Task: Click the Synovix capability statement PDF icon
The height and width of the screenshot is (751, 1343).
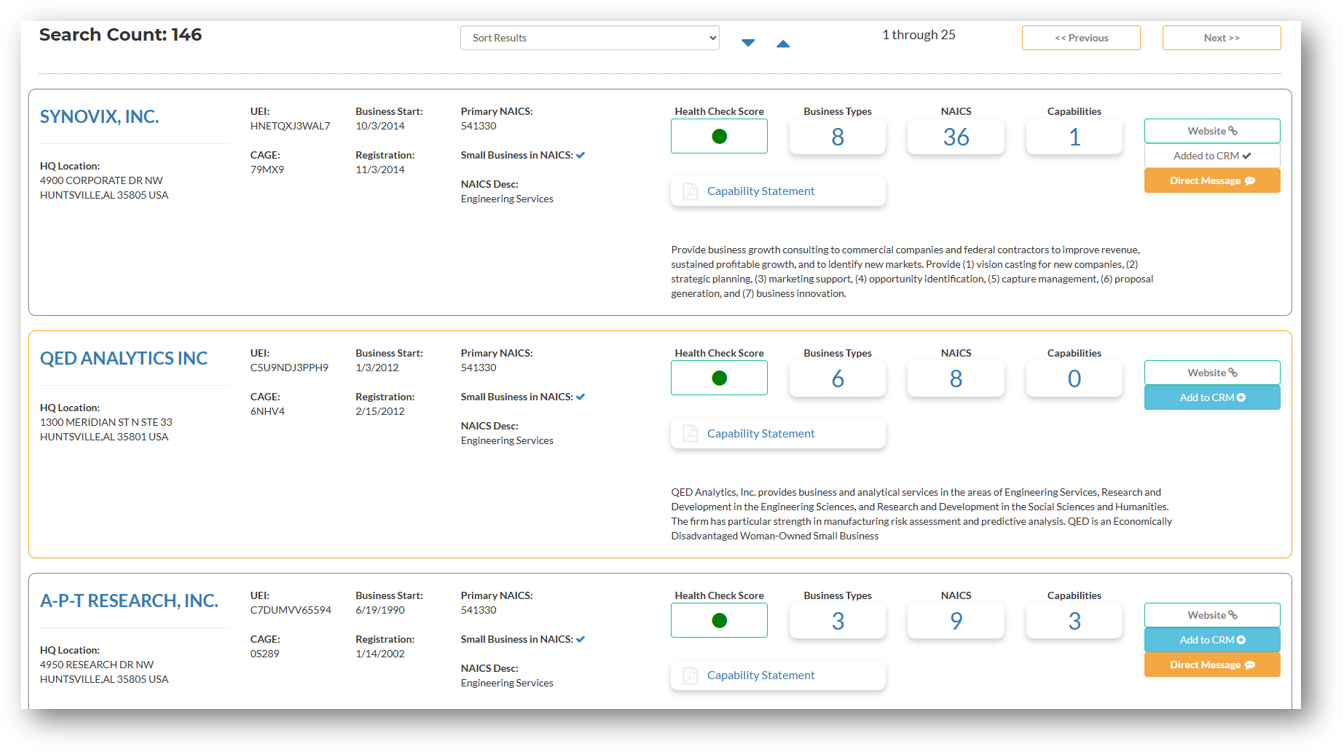Action: pos(690,191)
